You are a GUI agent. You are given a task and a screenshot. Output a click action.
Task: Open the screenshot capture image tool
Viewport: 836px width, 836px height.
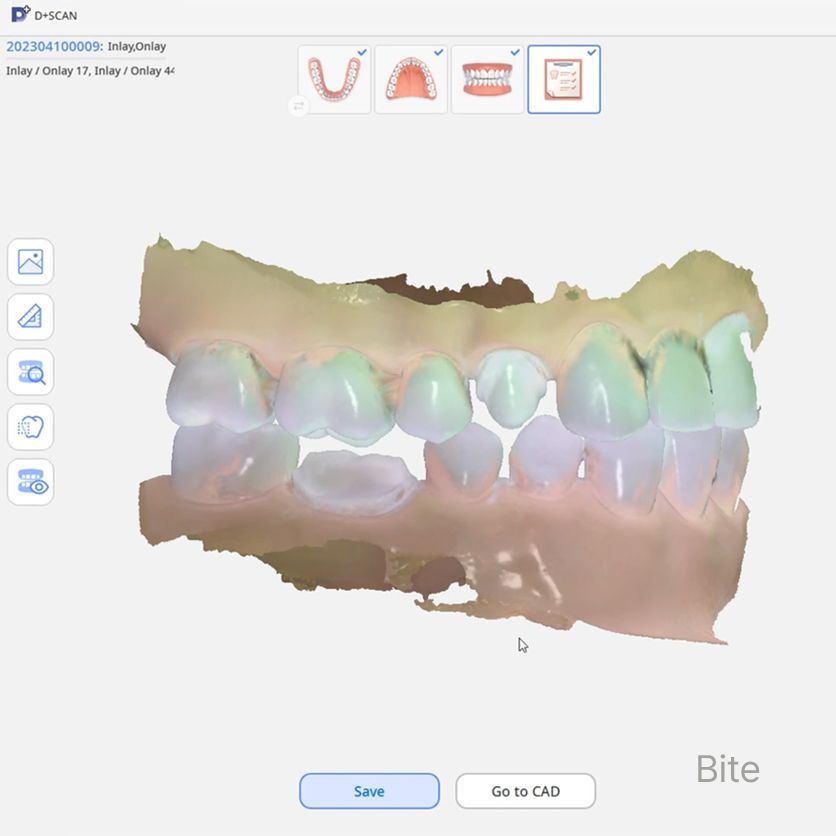pyautogui.click(x=30, y=262)
